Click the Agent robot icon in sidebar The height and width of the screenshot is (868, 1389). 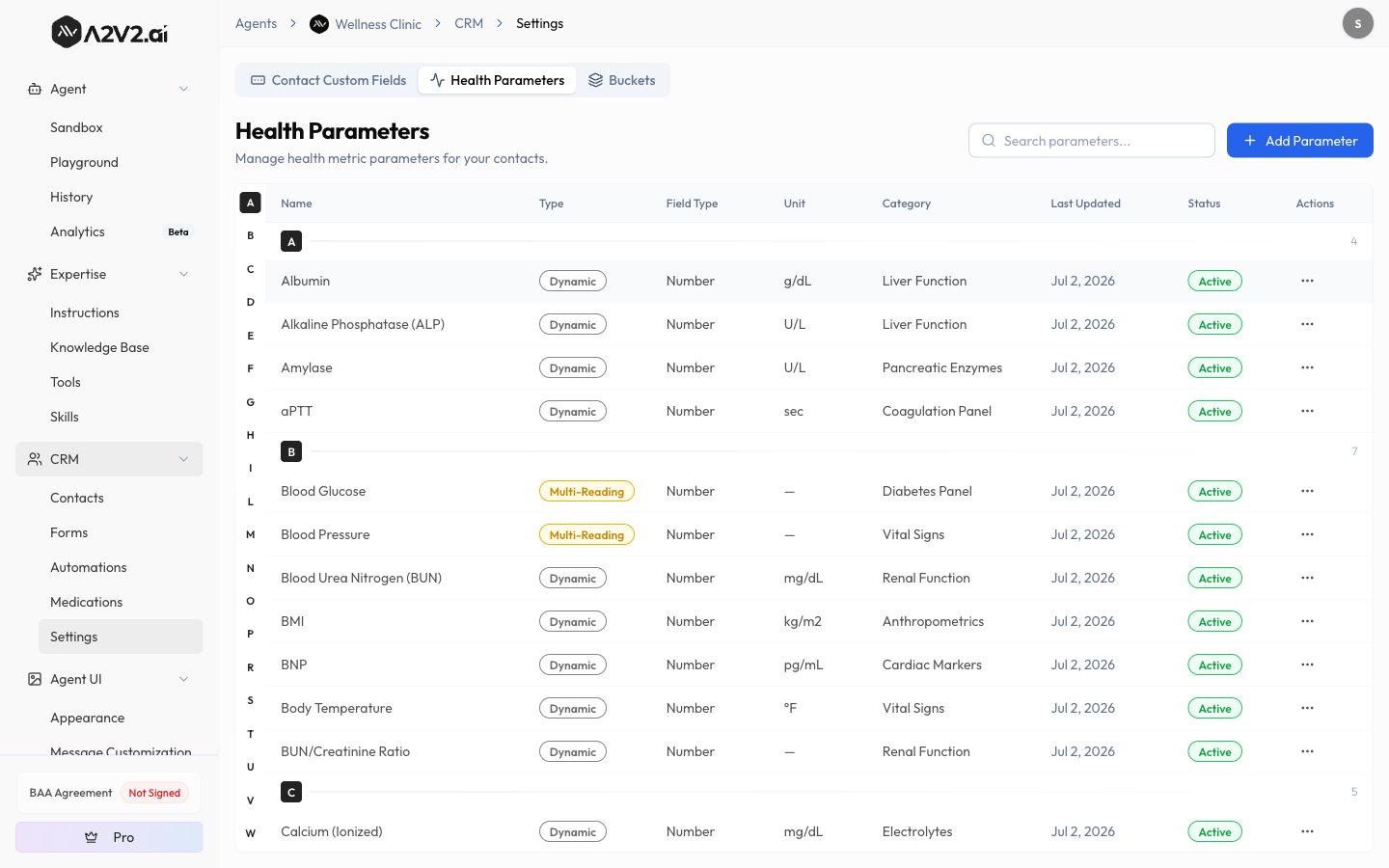(x=35, y=89)
